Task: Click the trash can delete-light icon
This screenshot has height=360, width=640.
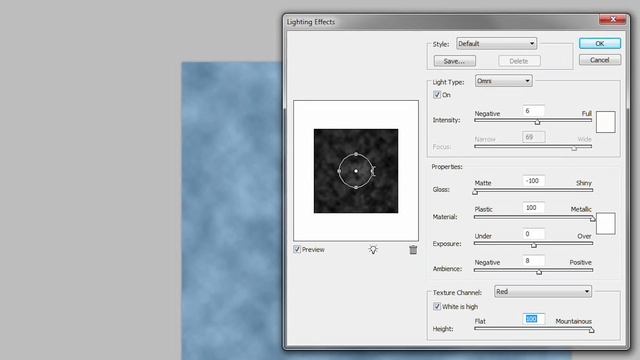Action: (413, 250)
